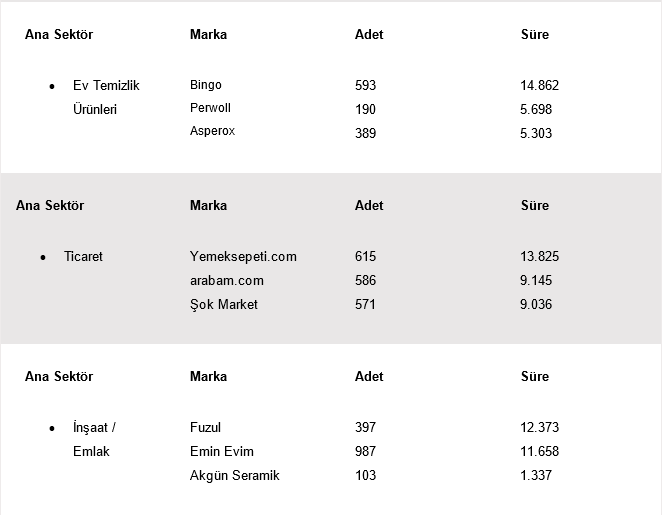Click the Yemeksepeti.com brand text
The height and width of the screenshot is (515, 662).
[x=243, y=256]
